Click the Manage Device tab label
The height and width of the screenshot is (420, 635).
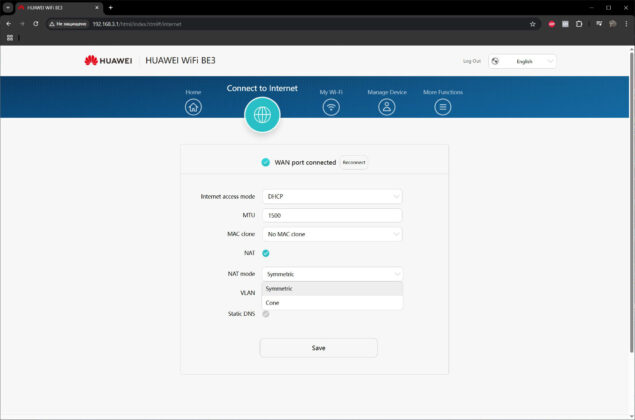(387, 92)
